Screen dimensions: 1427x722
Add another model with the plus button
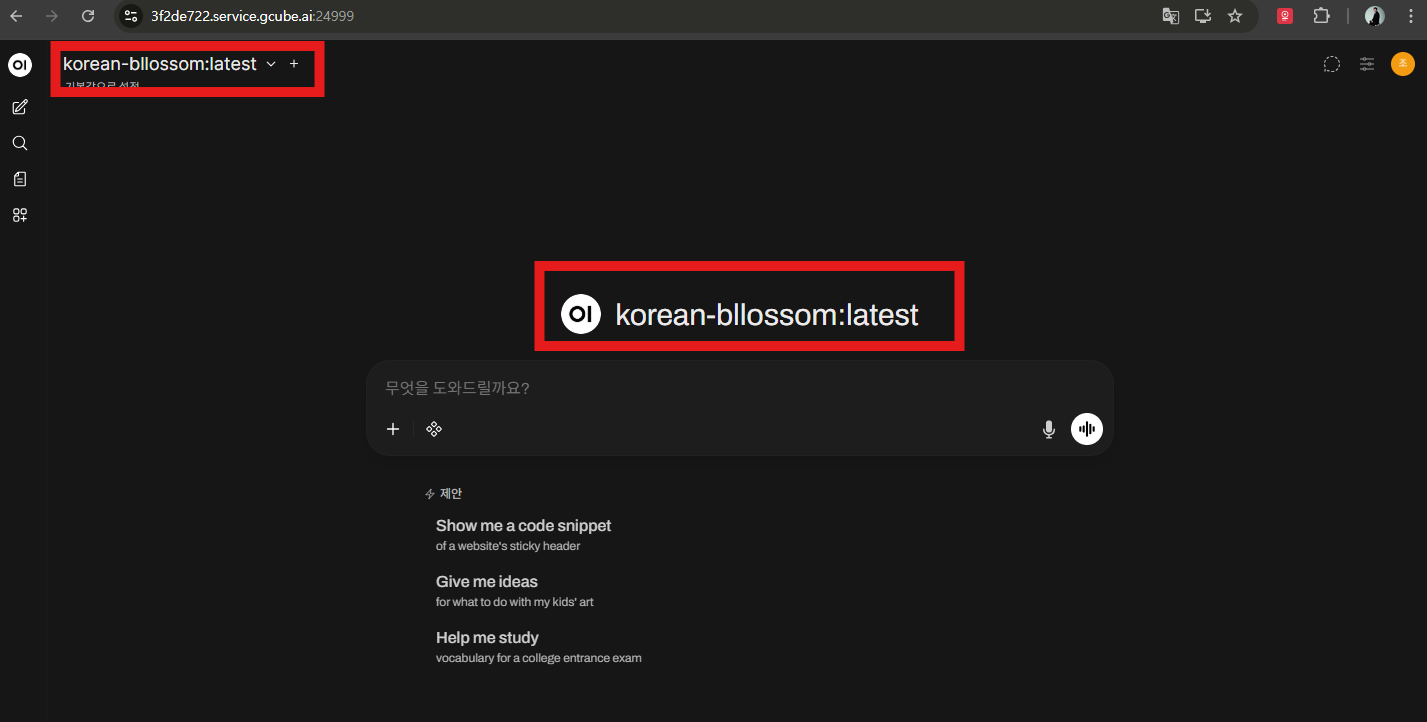coord(294,64)
